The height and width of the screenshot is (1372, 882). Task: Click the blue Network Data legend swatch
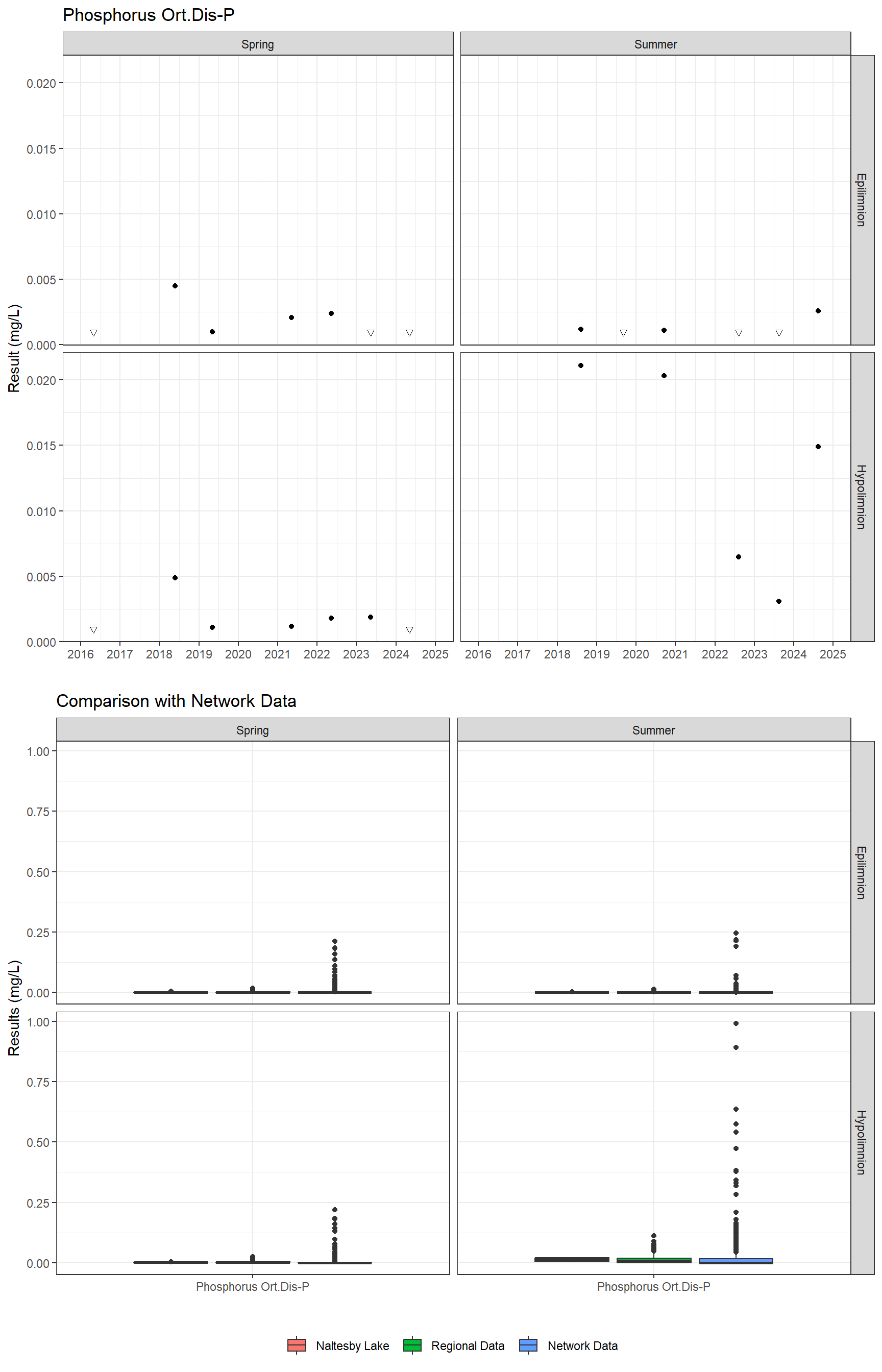pyautogui.click(x=528, y=1345)
